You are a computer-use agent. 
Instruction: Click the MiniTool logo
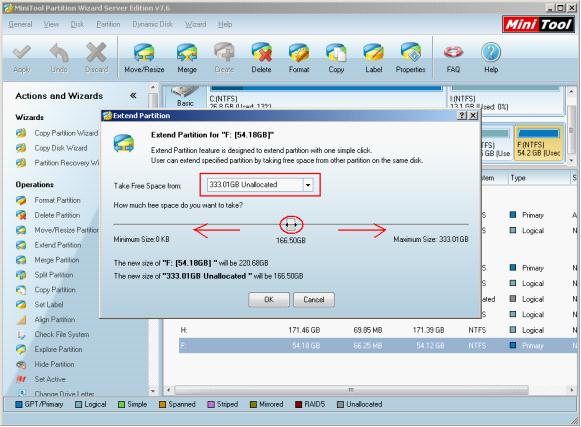tap(538, 24)
